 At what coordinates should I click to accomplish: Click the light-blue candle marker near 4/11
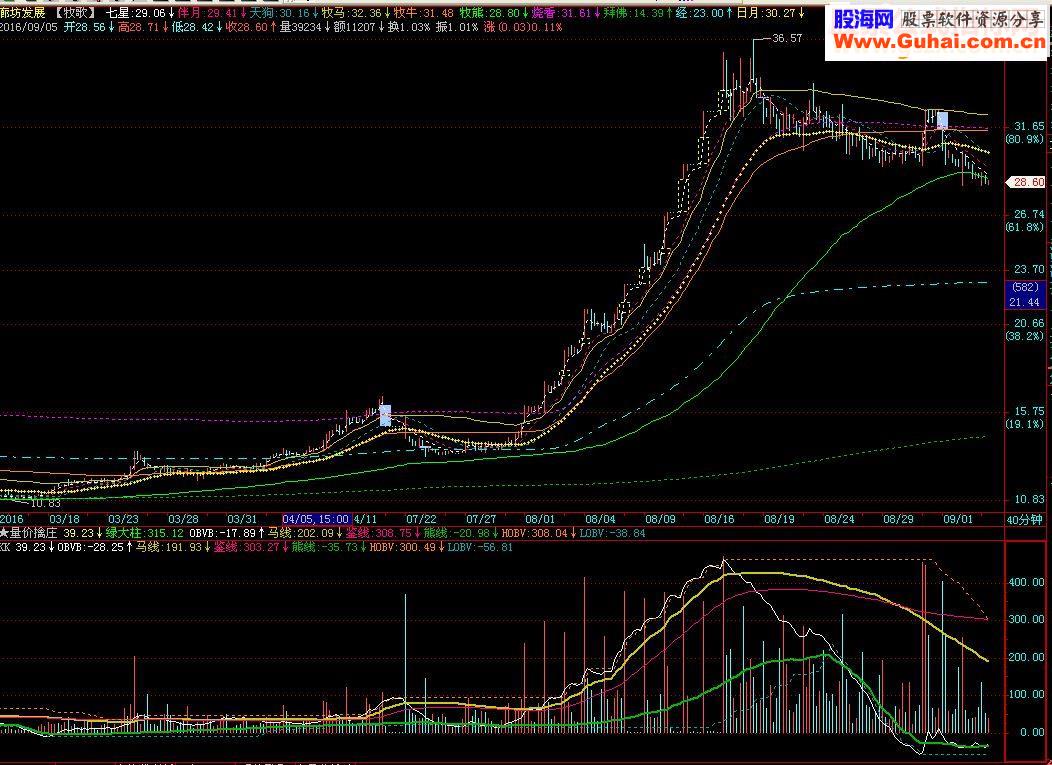pyautogui.click(x=385, y=415)
